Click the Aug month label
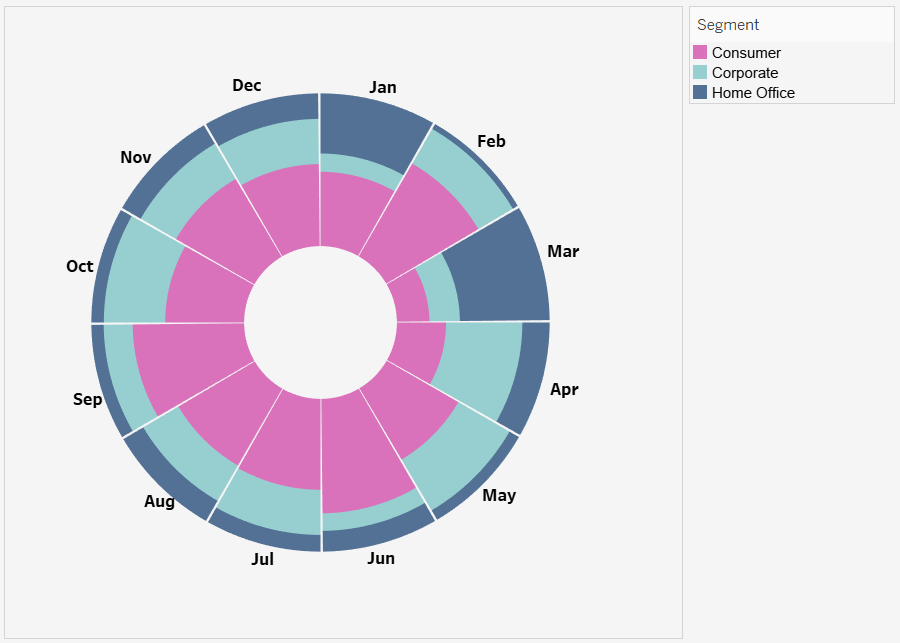 pos(160,501)
